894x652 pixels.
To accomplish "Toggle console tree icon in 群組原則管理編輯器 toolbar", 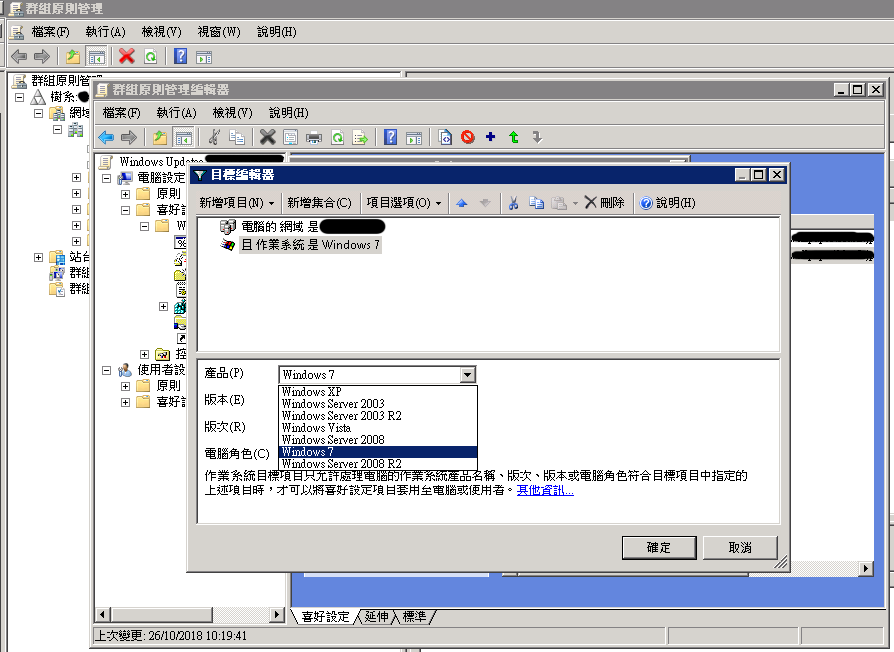I will tap(184, 137).
